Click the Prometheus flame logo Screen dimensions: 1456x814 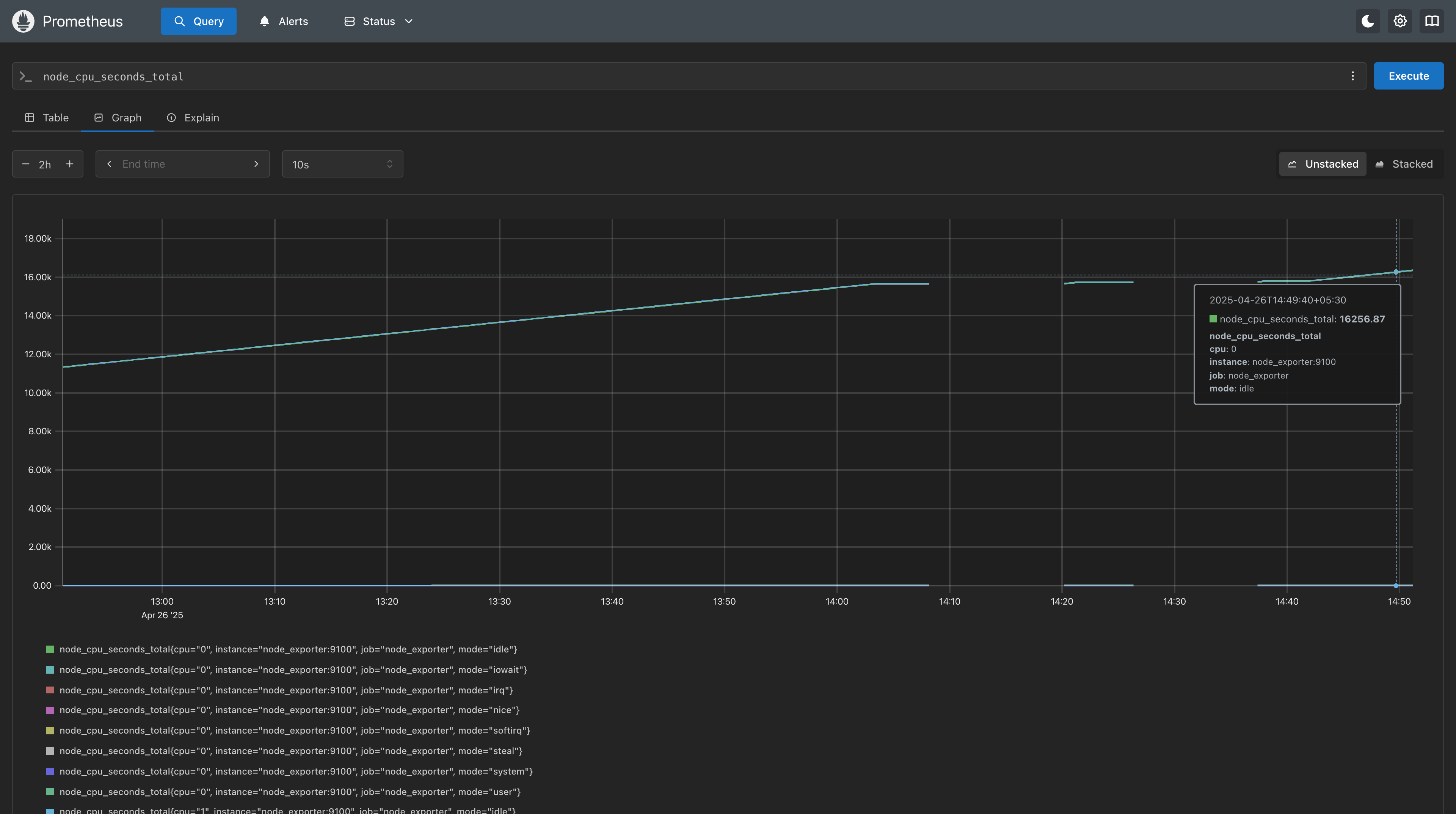pos(23,21)
